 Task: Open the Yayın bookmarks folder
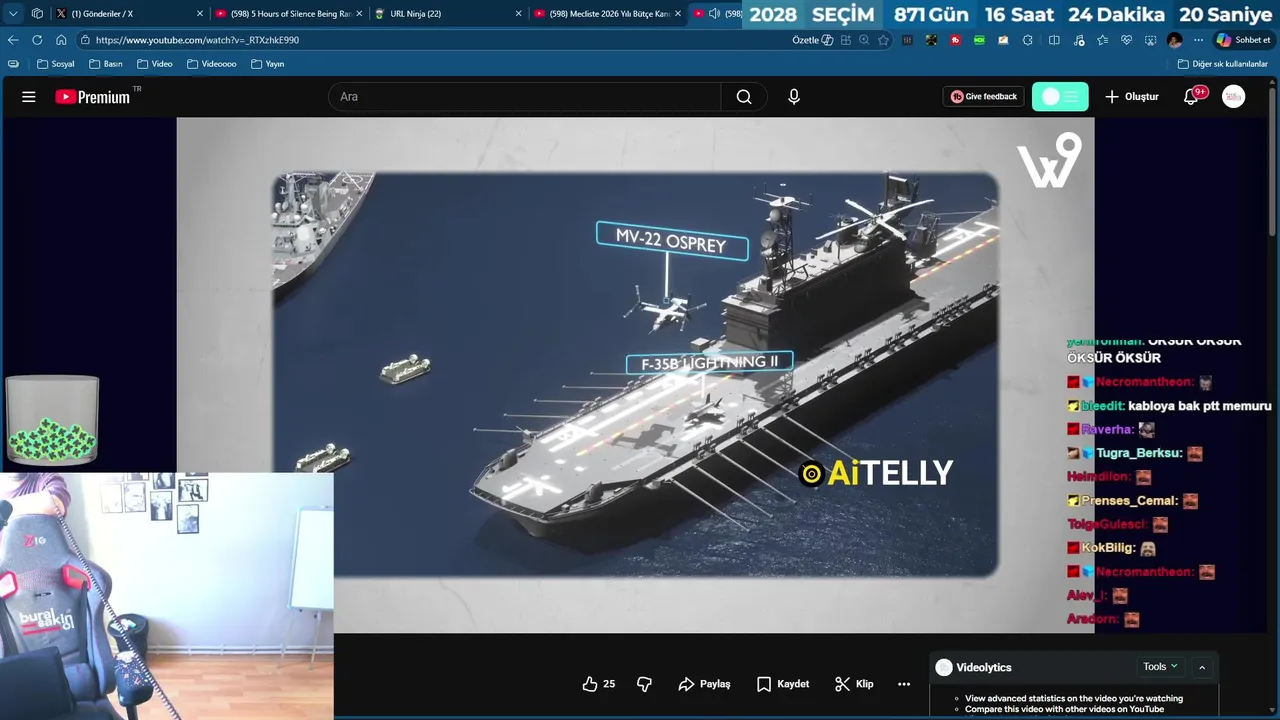pyautogui.click(x=267, y=64)
